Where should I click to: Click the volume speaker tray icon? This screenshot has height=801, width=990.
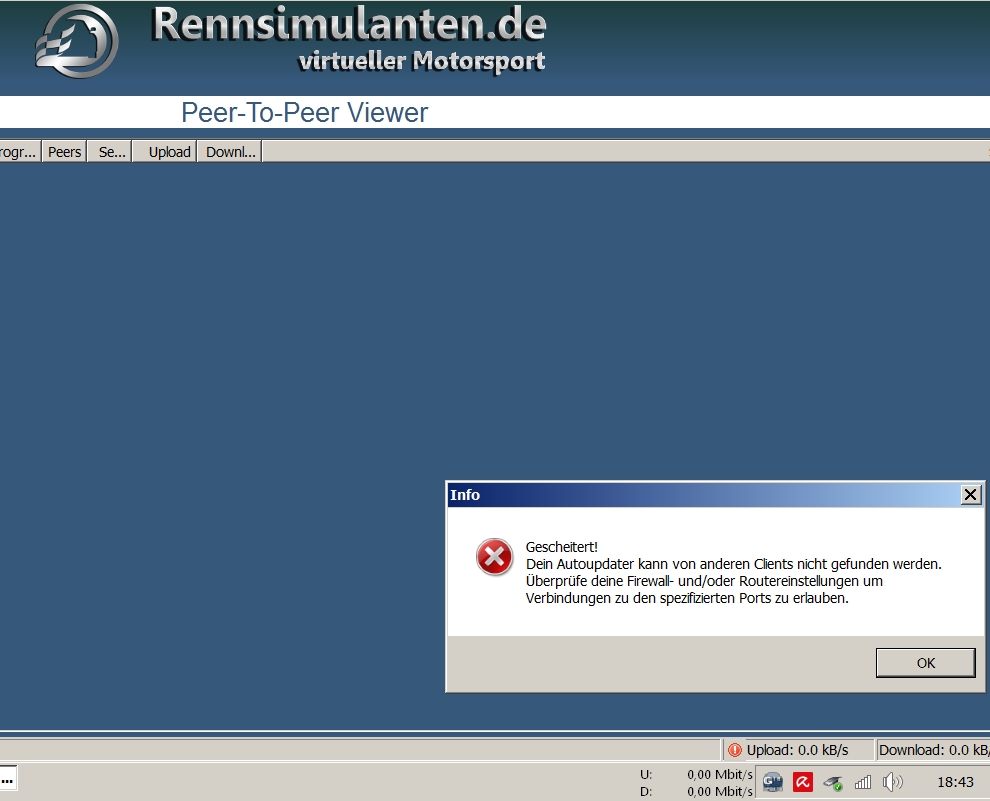pyautogui.click(x=892, y=782)
